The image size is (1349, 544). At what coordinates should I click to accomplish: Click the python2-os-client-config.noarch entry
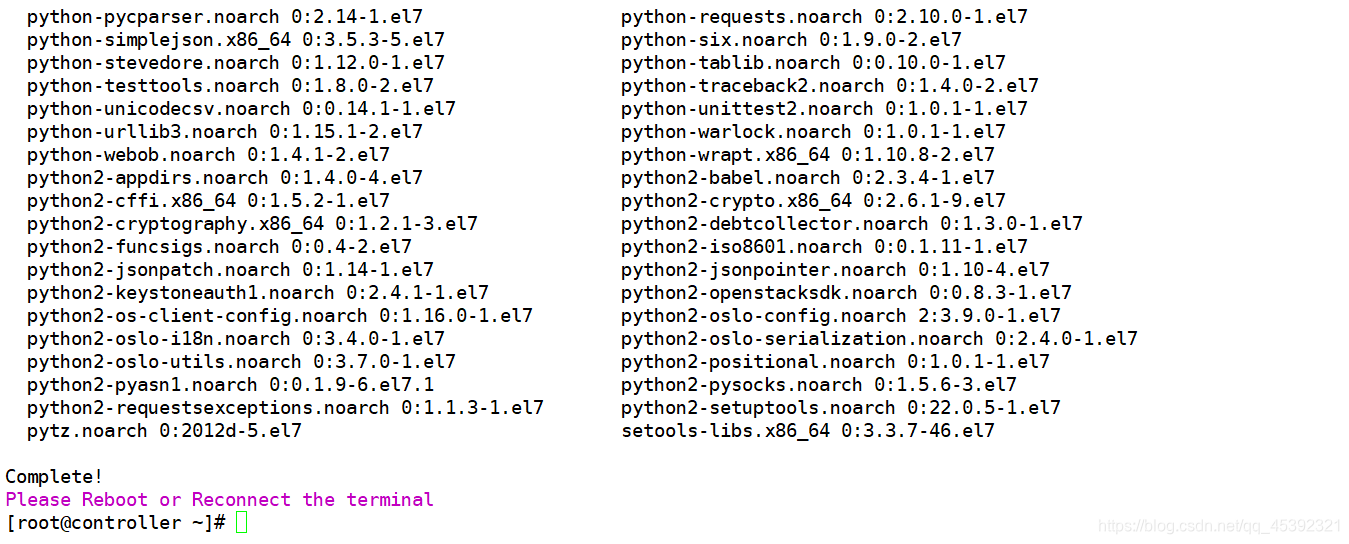(279, 316)
